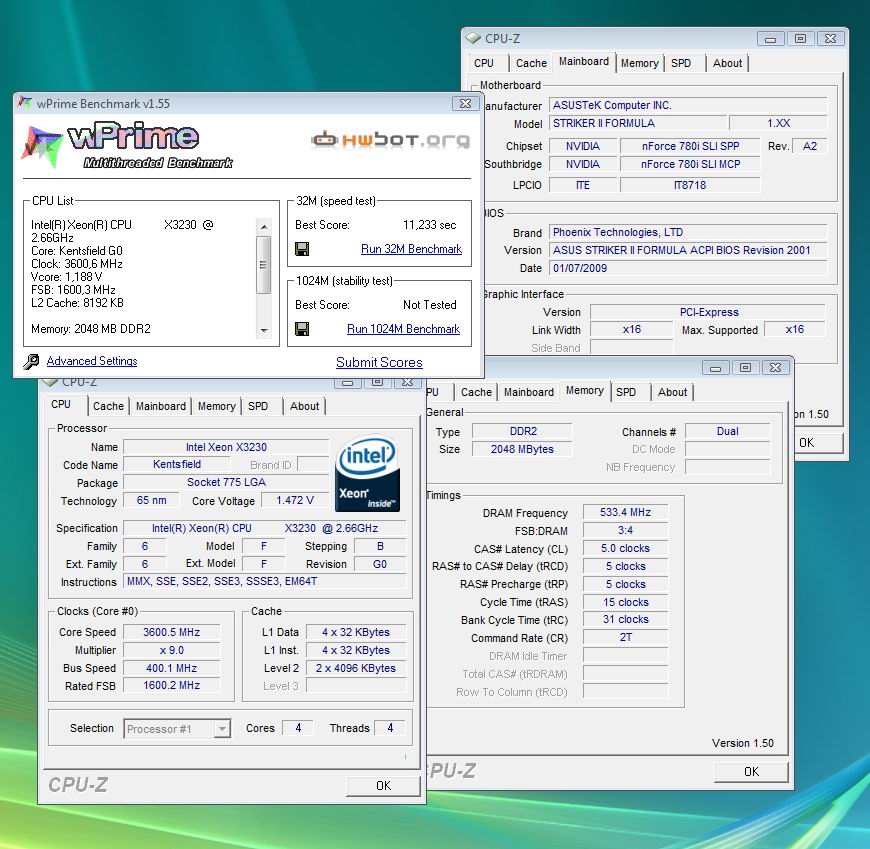Image resolution: width=870 pixels, height=849 pixels.
Task: Open About tab in CPU-Z CPU window
Action: (305, 406)
